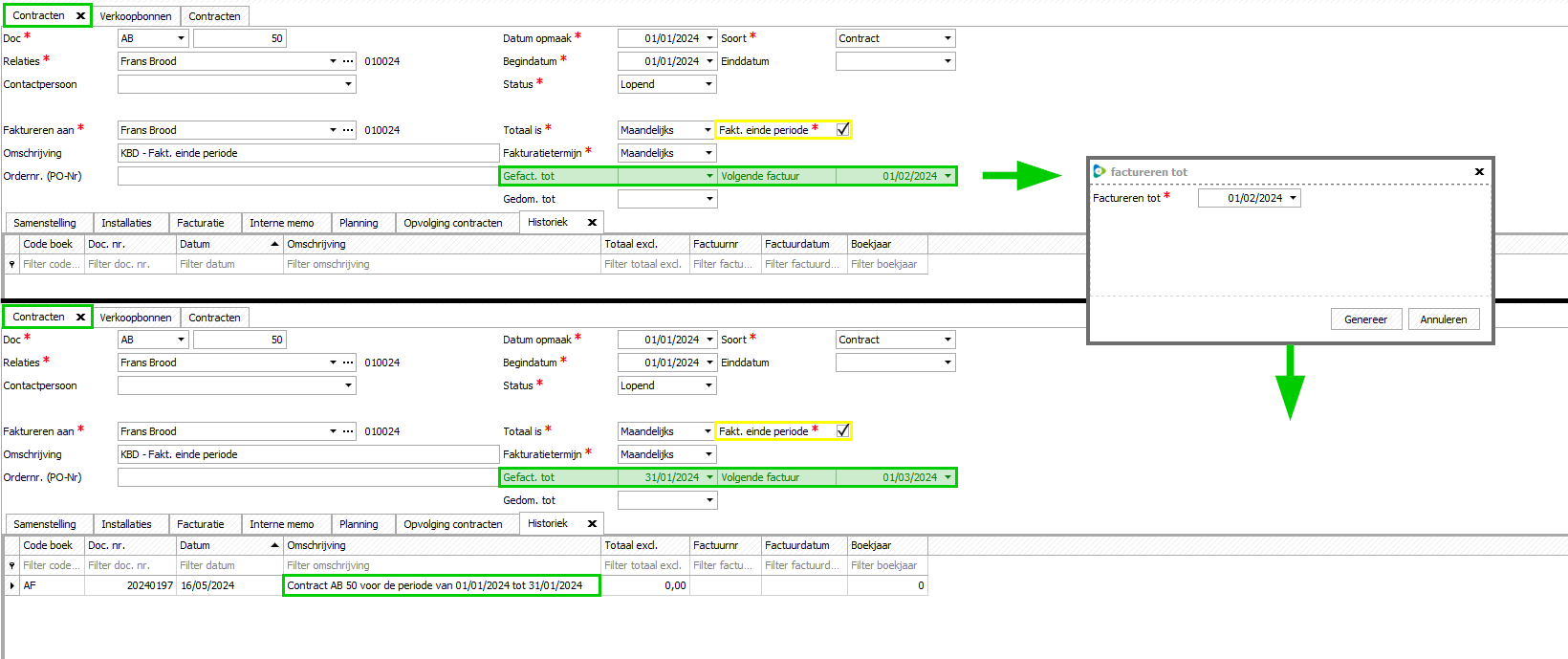Viewport: 1568px width, 659px height.
Task: Click Genereer in the factureren tot dialog
Action: pyautogui.click(x=1366, y=319)
